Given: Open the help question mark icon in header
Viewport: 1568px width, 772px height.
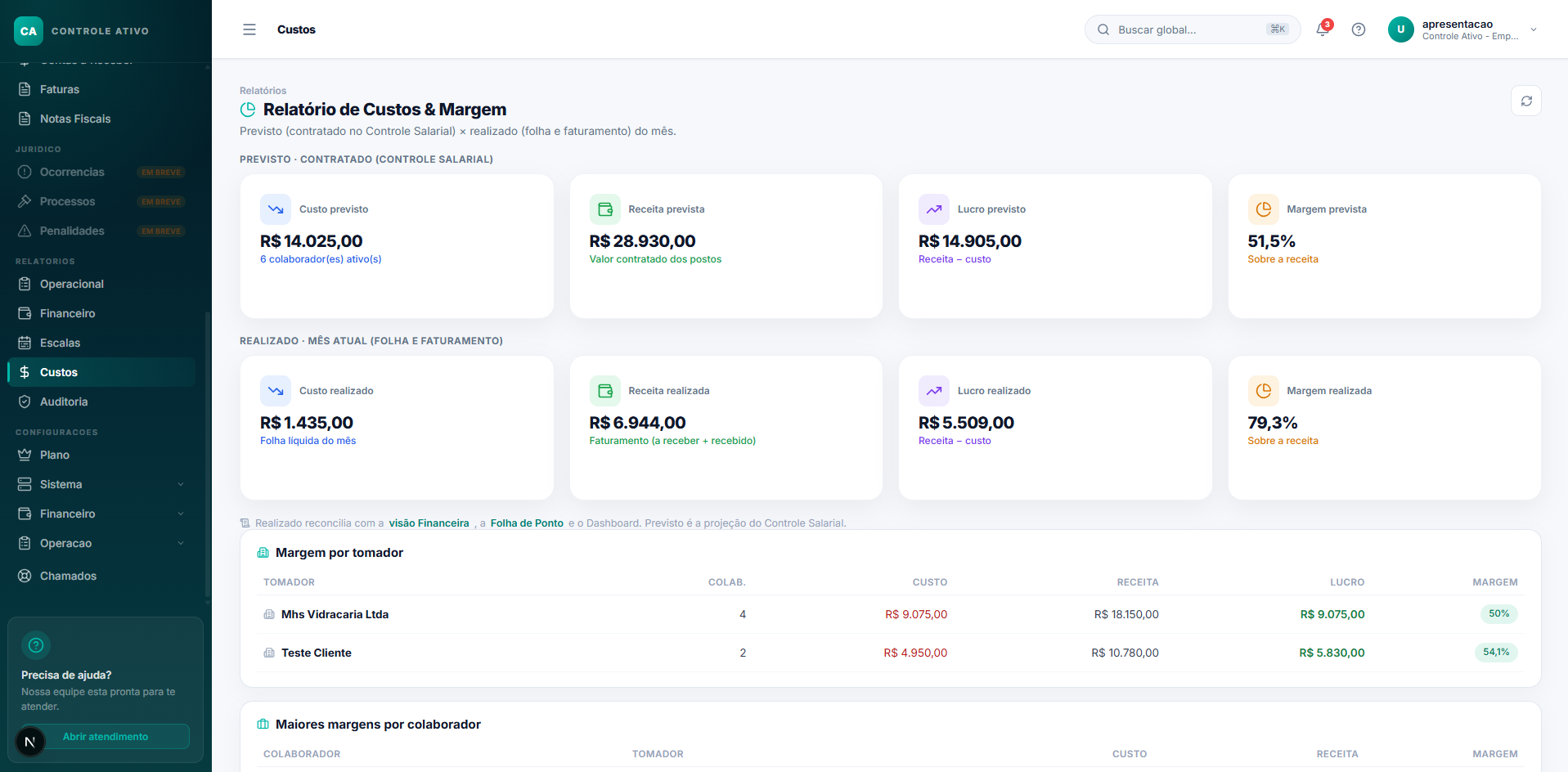Looking at the screenshot, I should click(1359, 29).
